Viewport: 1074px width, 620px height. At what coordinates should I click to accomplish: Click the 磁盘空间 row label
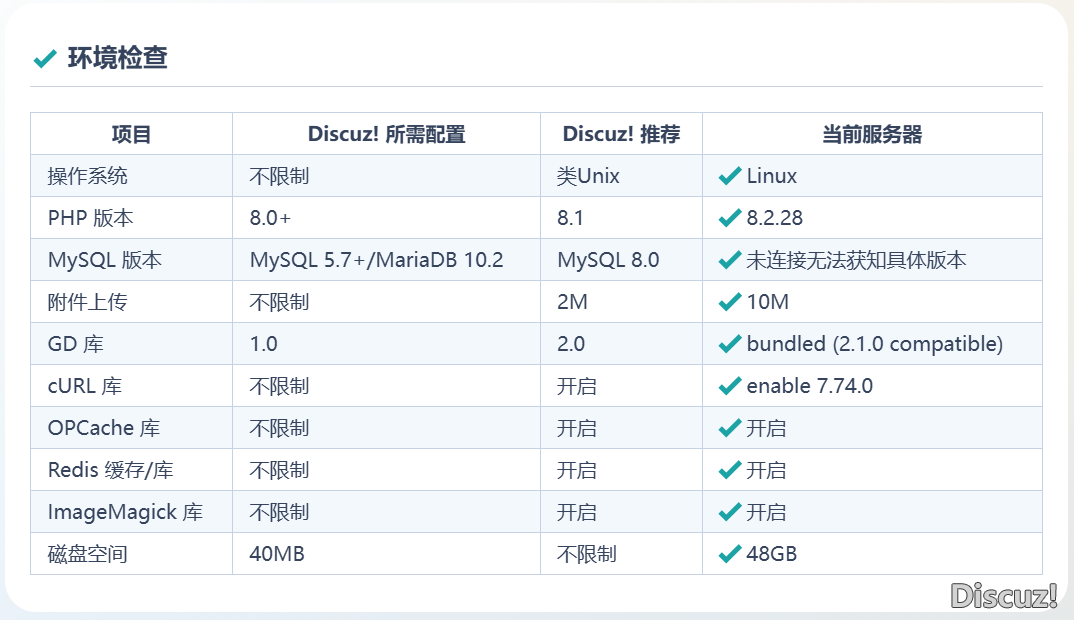88,554
